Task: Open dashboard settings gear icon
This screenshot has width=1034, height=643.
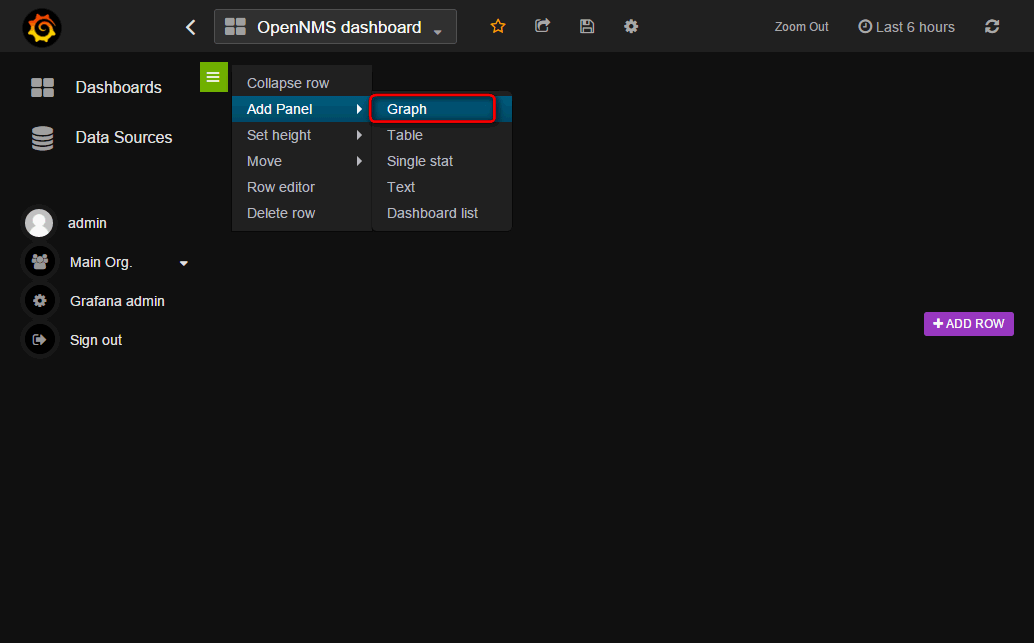Action: click(631, 26)
